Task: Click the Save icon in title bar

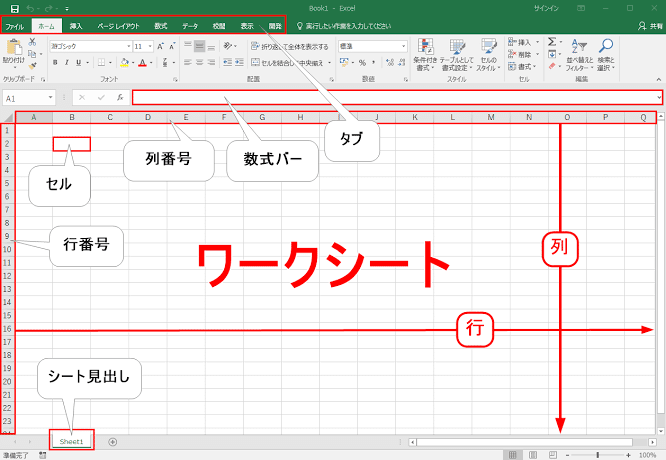Action: pyautogui.click(x=14, y=8)
